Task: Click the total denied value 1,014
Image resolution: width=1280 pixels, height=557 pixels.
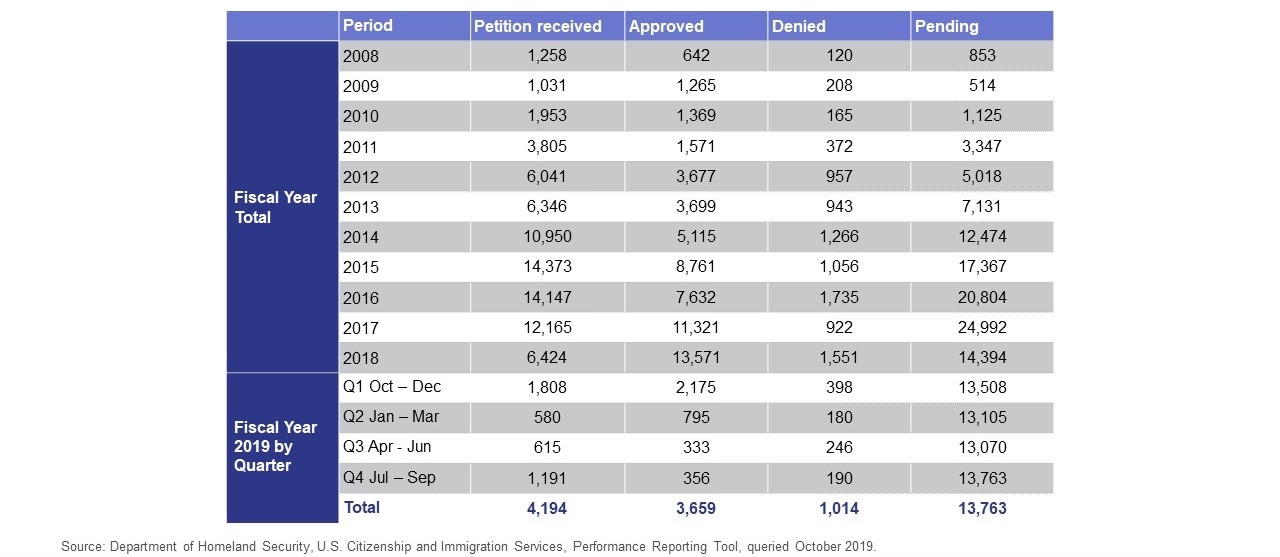Action: pos(839,508)
